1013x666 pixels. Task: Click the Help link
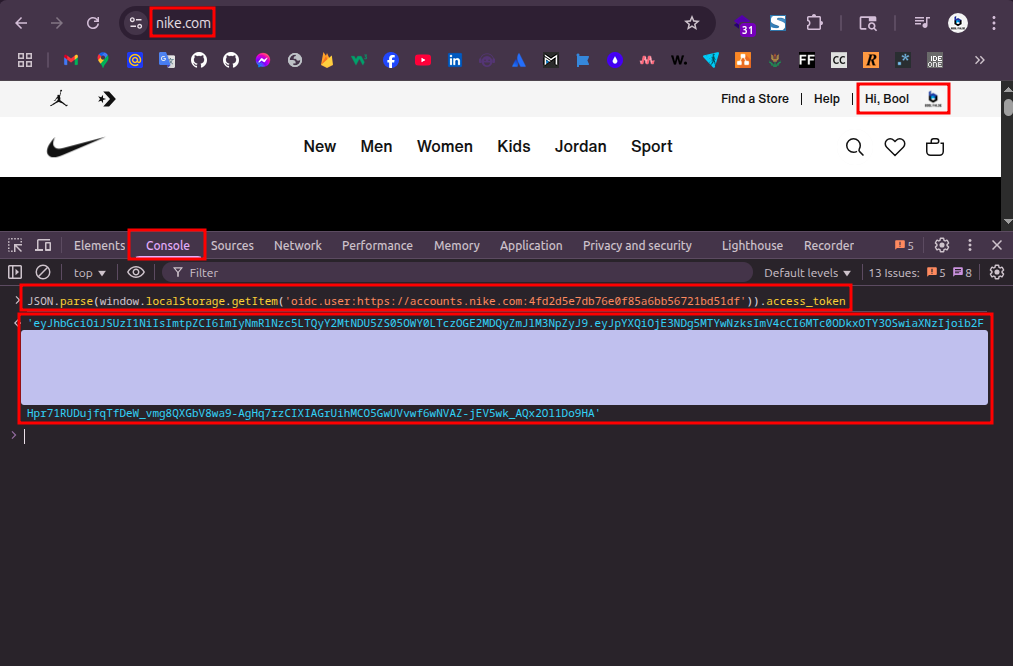pyautogui.click(x=826, y=99)
